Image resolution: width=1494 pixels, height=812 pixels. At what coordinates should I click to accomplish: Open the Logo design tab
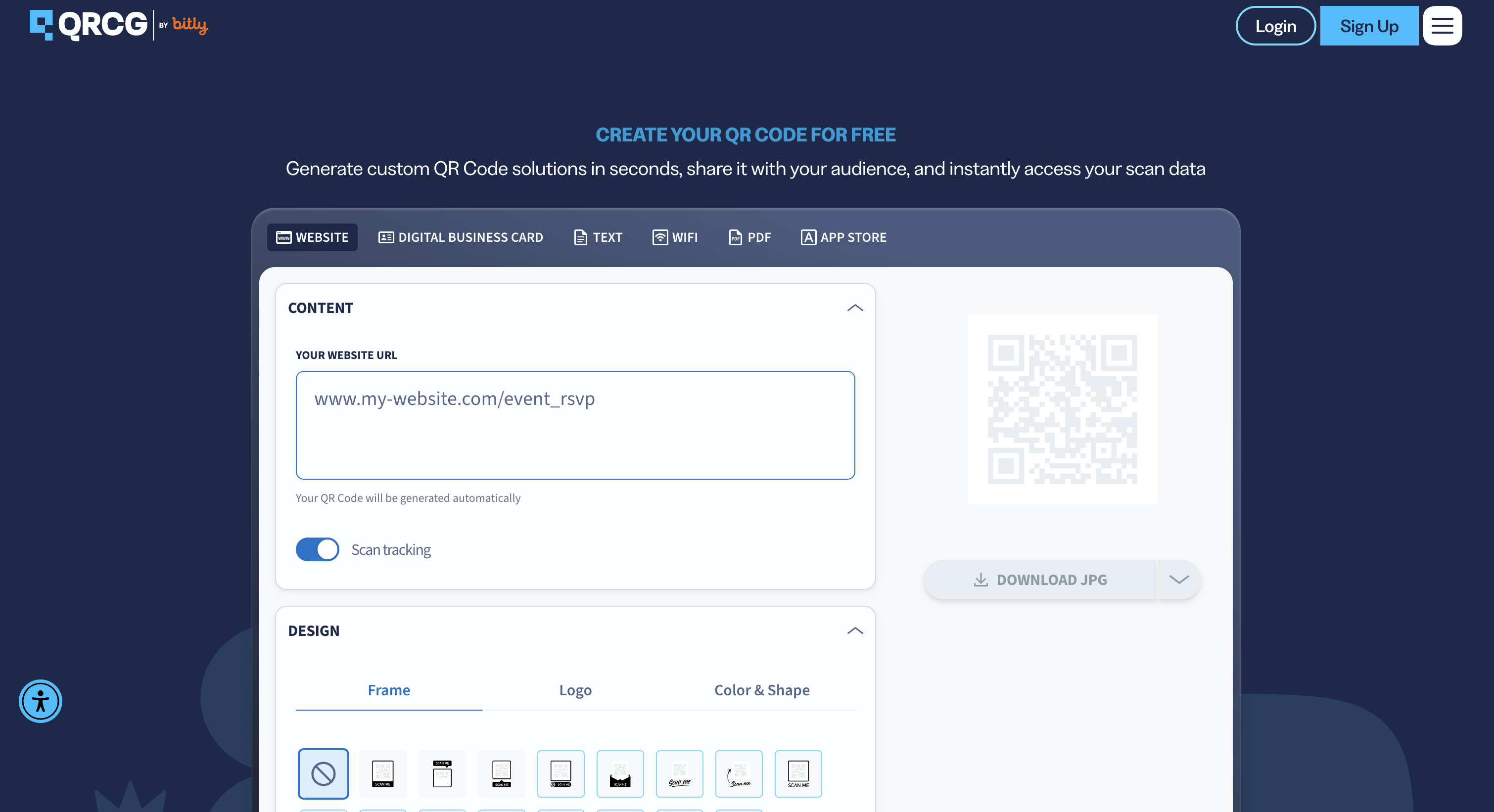(x=575, y=690)
